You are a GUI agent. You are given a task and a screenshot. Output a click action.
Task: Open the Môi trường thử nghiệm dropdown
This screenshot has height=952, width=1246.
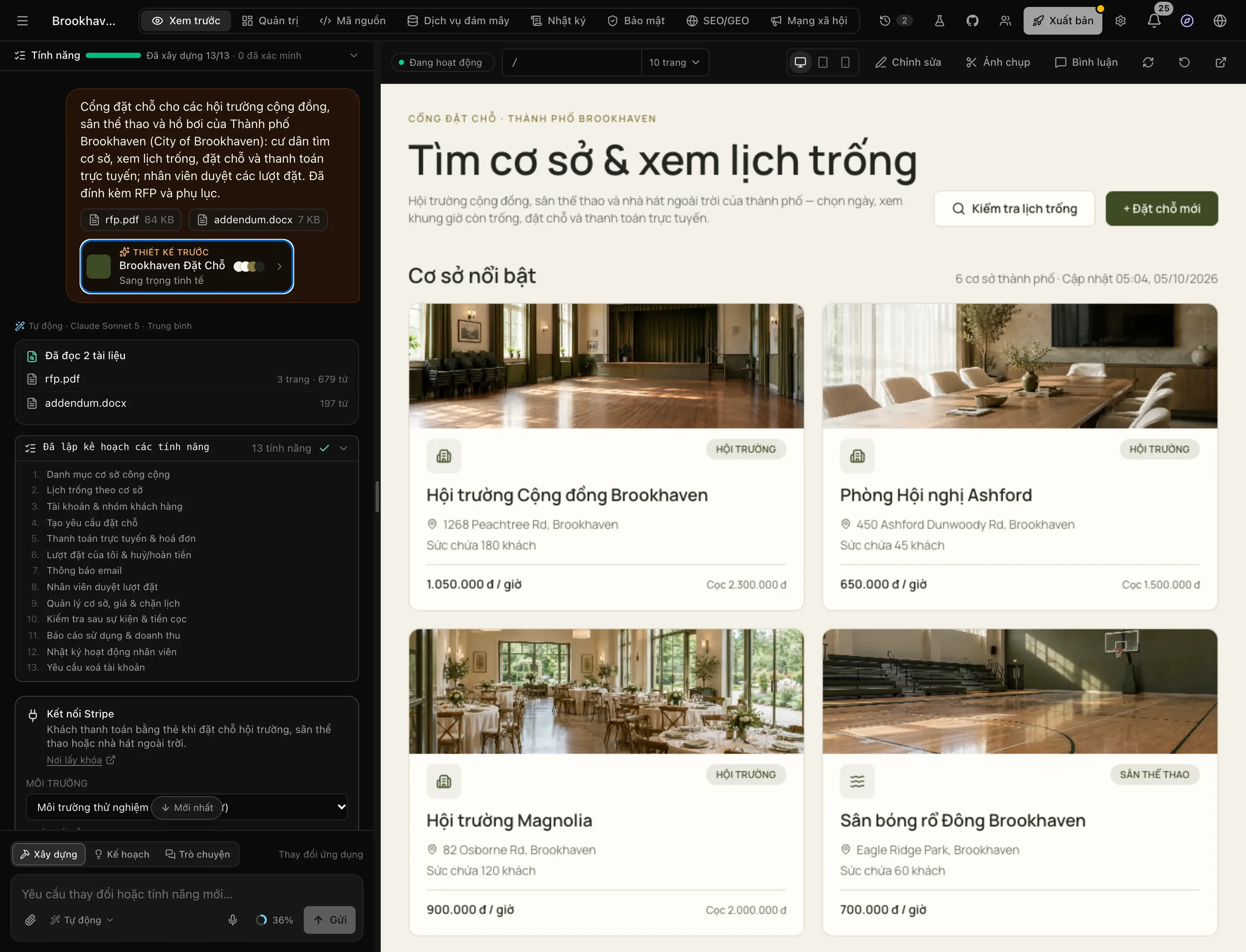point(186,807)
